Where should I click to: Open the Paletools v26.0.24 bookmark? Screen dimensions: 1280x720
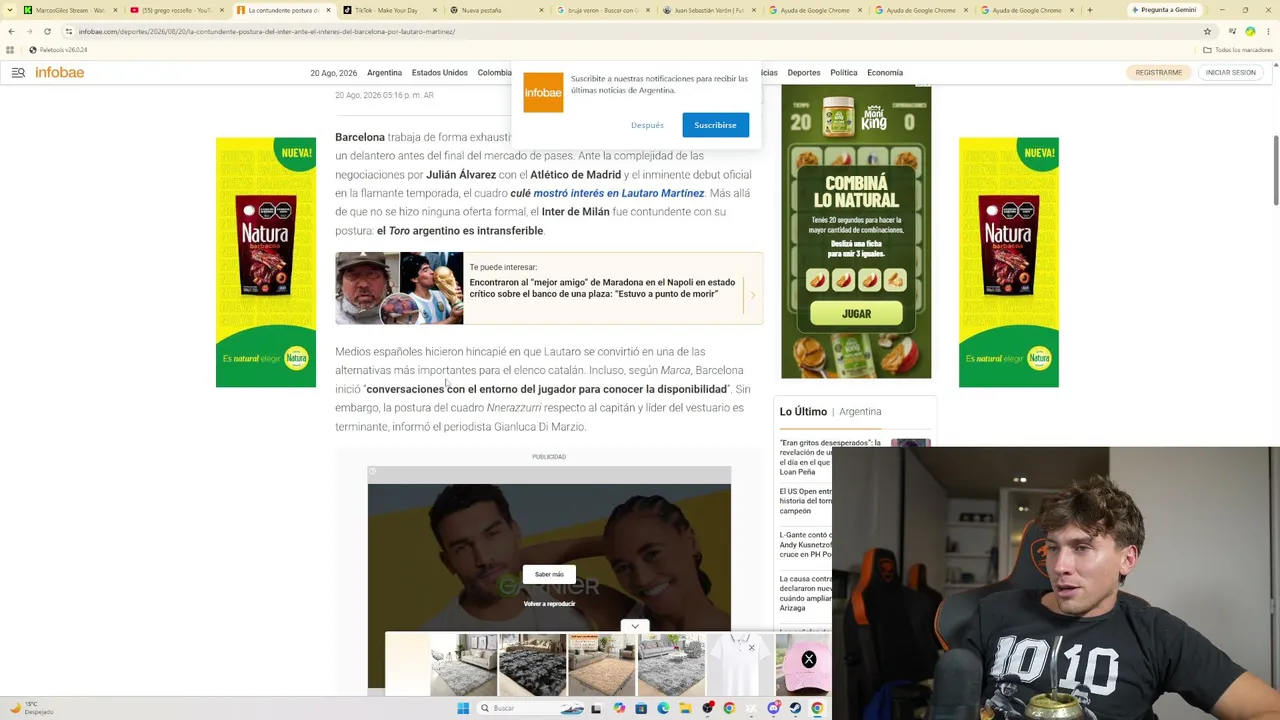(58, 50)
